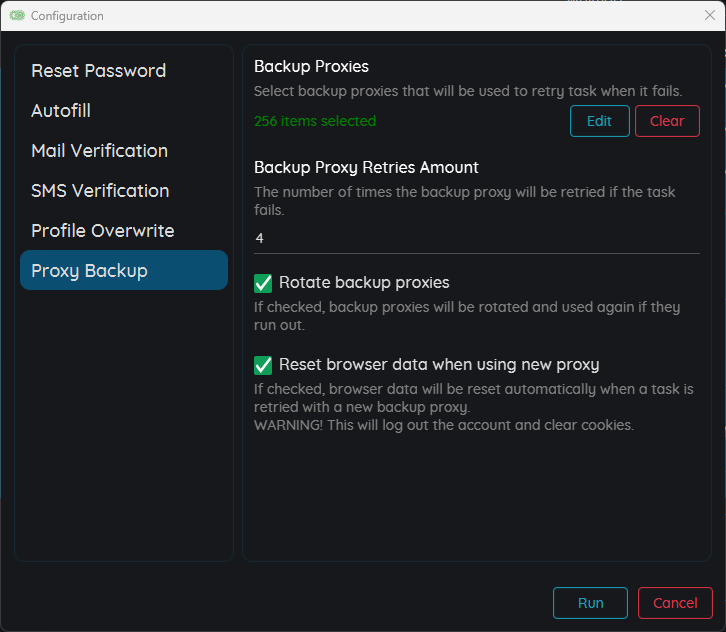
Task: Click the Configuration title text
Action: [x=67, y=16]
